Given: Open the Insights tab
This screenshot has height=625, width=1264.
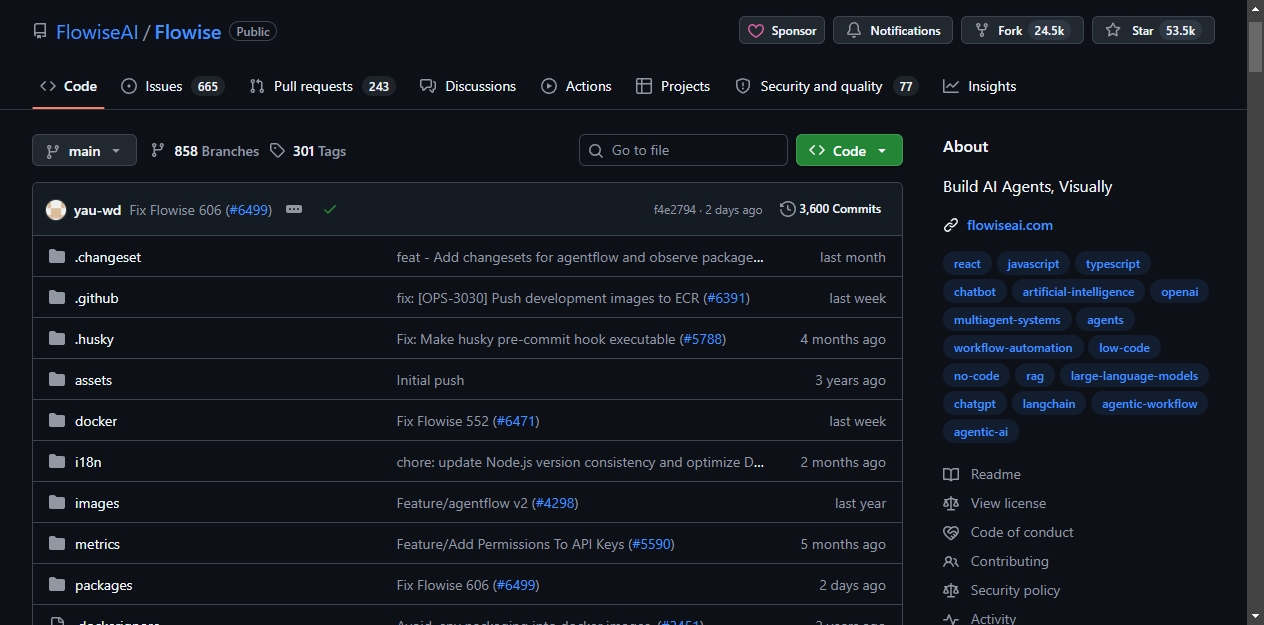Looking at the screenshot, I should click(979, 86).
